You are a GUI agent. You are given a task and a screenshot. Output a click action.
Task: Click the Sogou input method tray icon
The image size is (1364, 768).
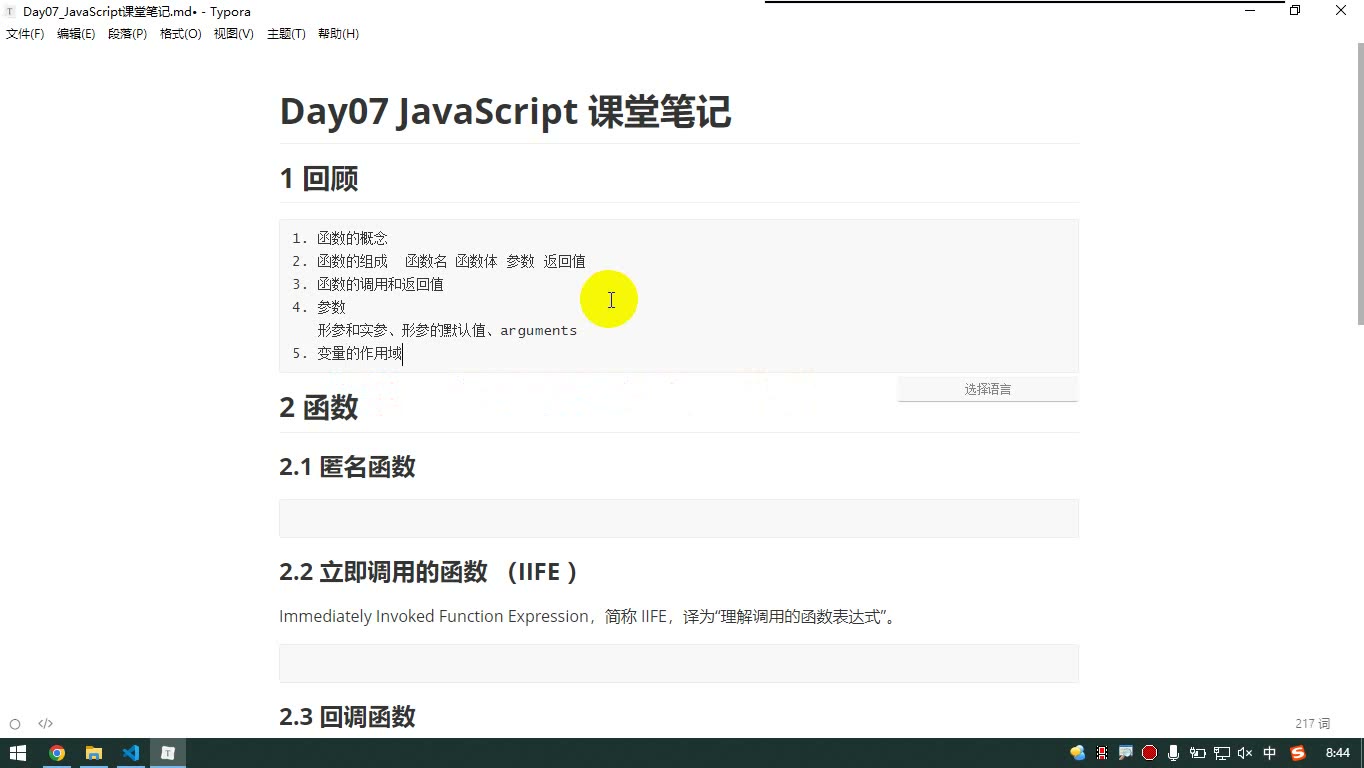(x=1298, y=753)
